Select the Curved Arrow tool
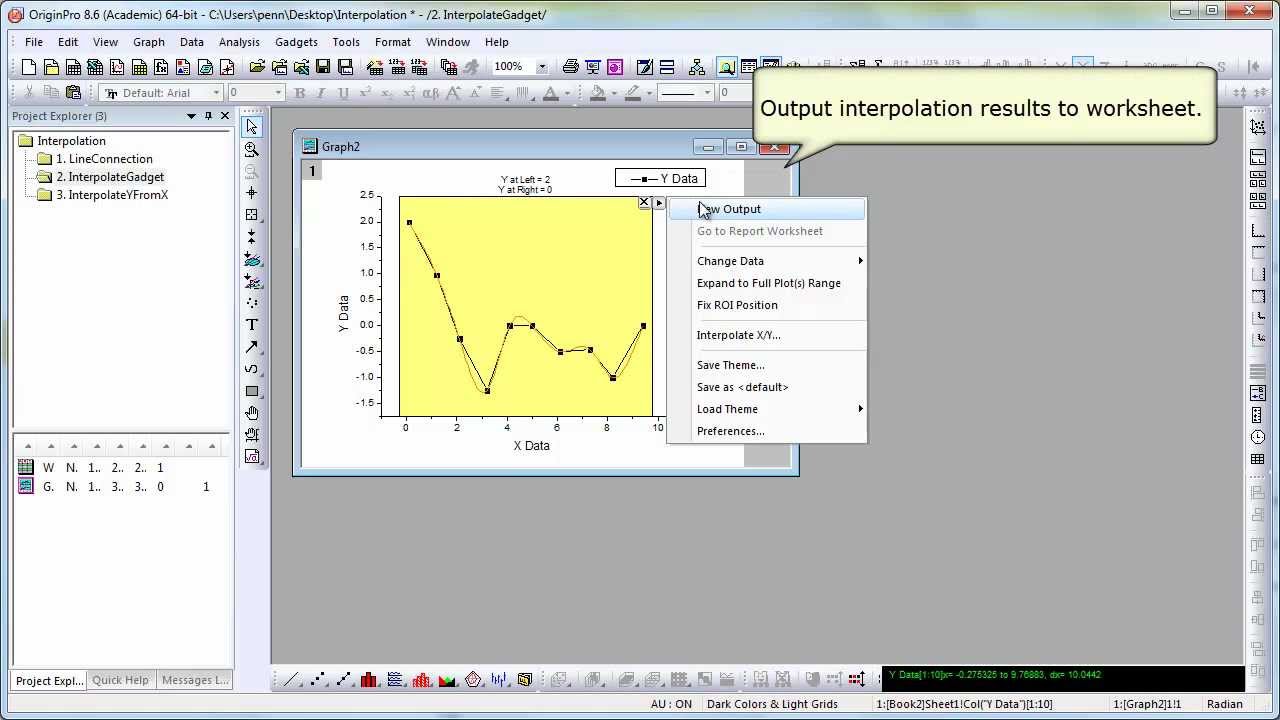Viewport: 1280px width, 720px height. pos(252,369)
